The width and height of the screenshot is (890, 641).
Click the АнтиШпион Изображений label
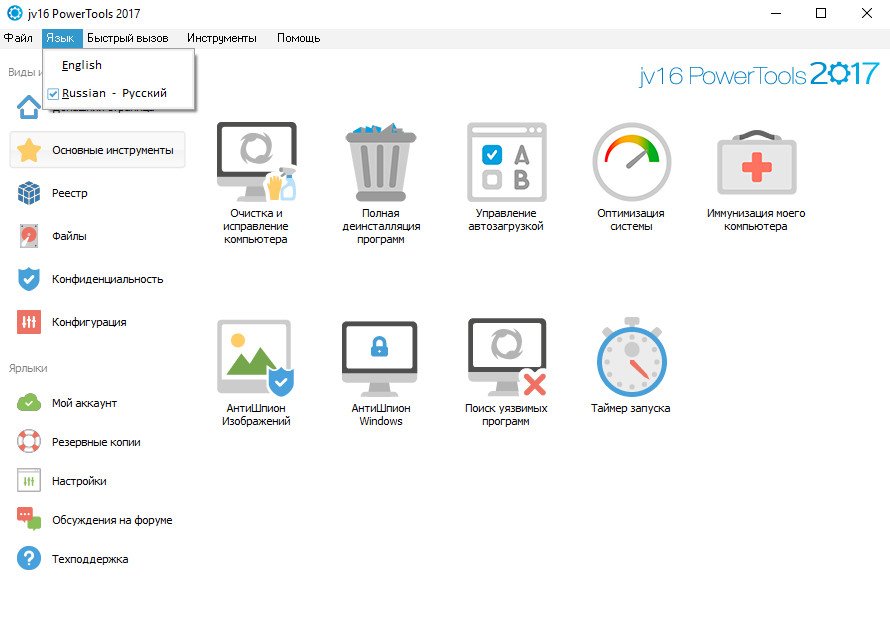click(256, 414)
